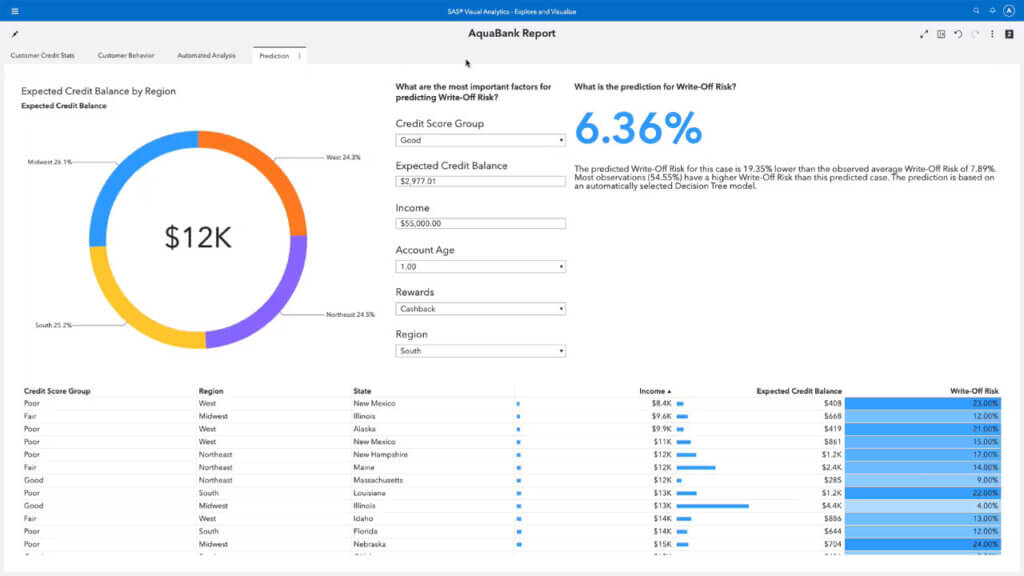
Task: Toggle the dark side-pane icon at far right
Action: [x=1009, y=34]
